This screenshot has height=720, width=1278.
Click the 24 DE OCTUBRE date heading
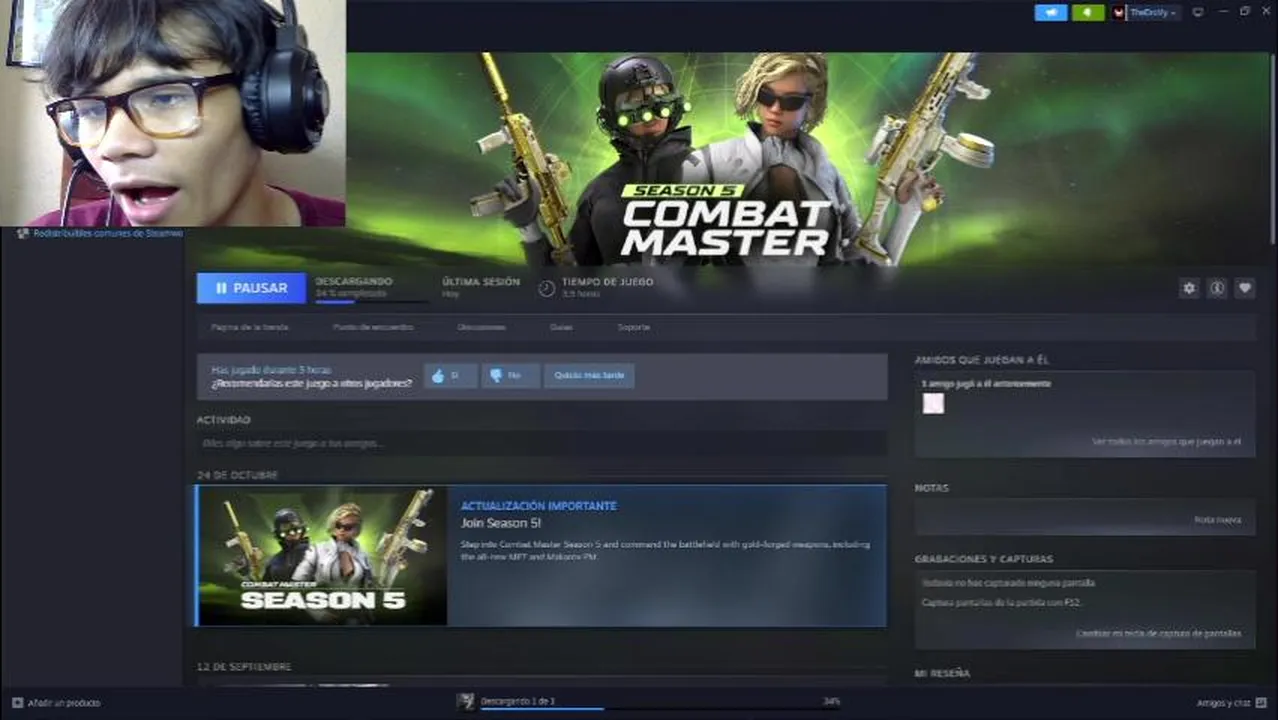[237, 475]
